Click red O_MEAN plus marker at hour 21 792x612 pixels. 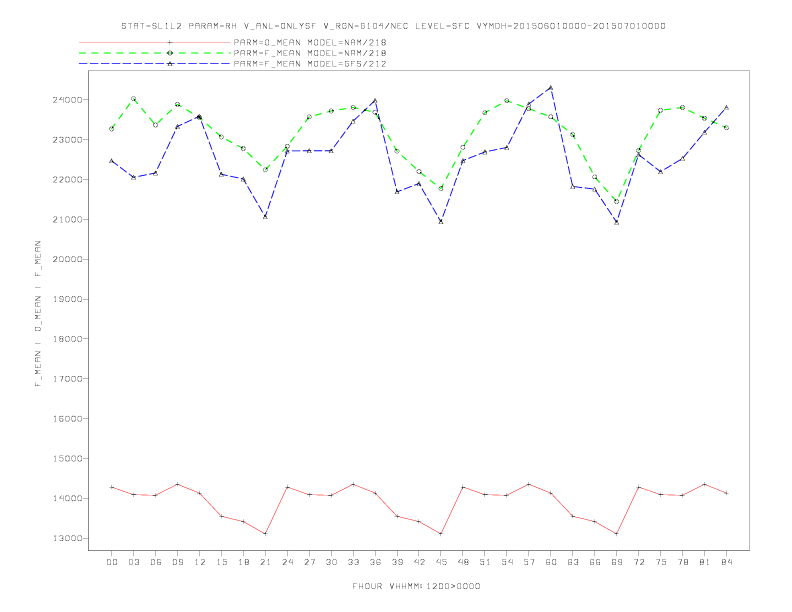coord(265,534)
